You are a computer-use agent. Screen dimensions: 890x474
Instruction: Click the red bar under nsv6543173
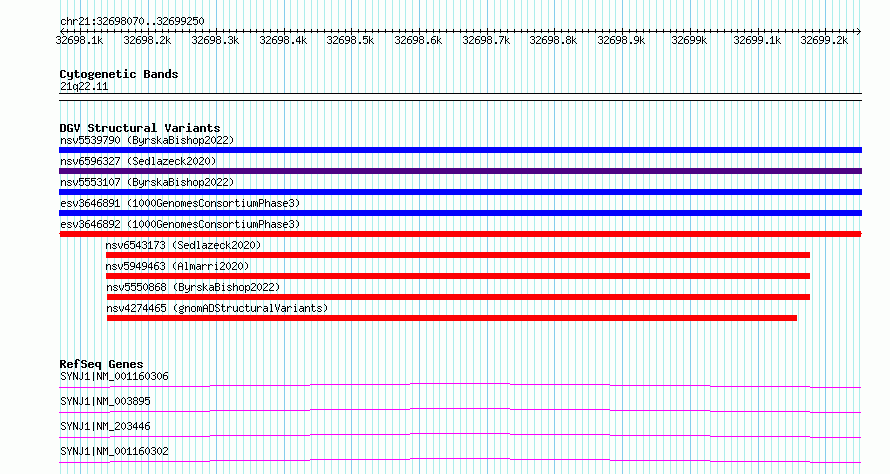click(x=458, y=255)
